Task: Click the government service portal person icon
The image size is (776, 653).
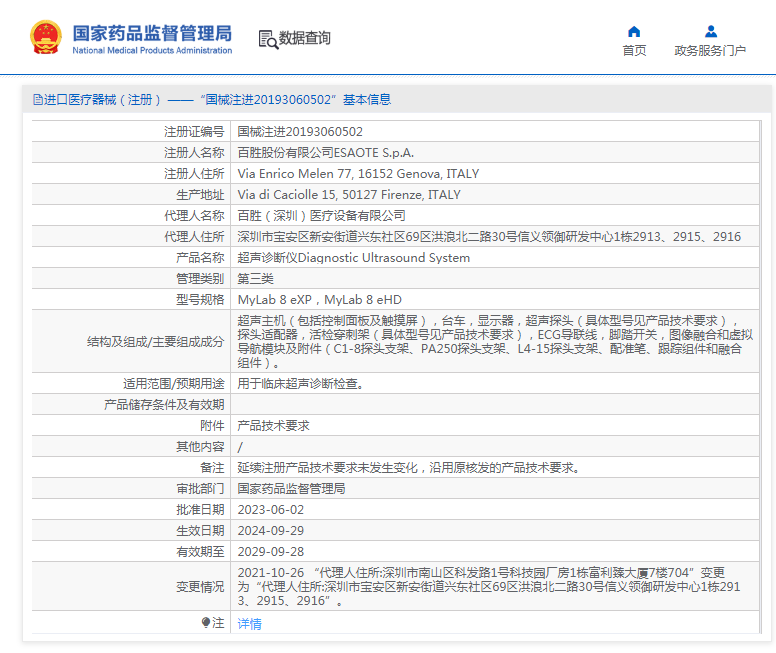Action: (x=710, y=31)
